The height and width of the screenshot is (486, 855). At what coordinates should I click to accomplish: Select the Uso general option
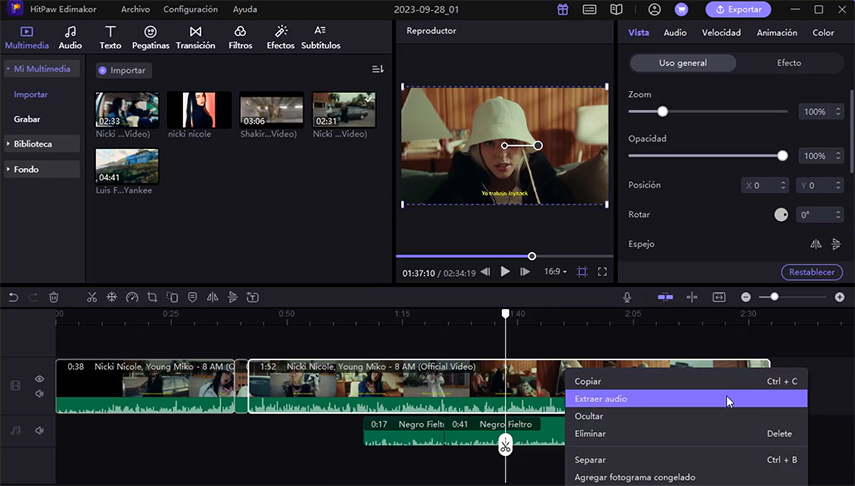pyautogui.click(x=683, y=63)
